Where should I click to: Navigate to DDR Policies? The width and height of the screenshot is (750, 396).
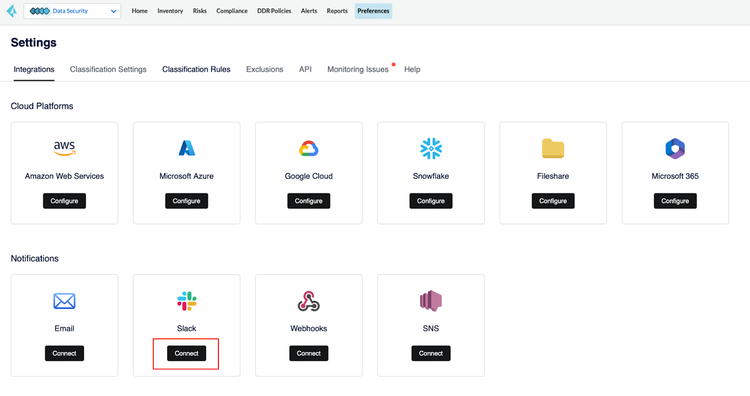(x=274, y=11)
